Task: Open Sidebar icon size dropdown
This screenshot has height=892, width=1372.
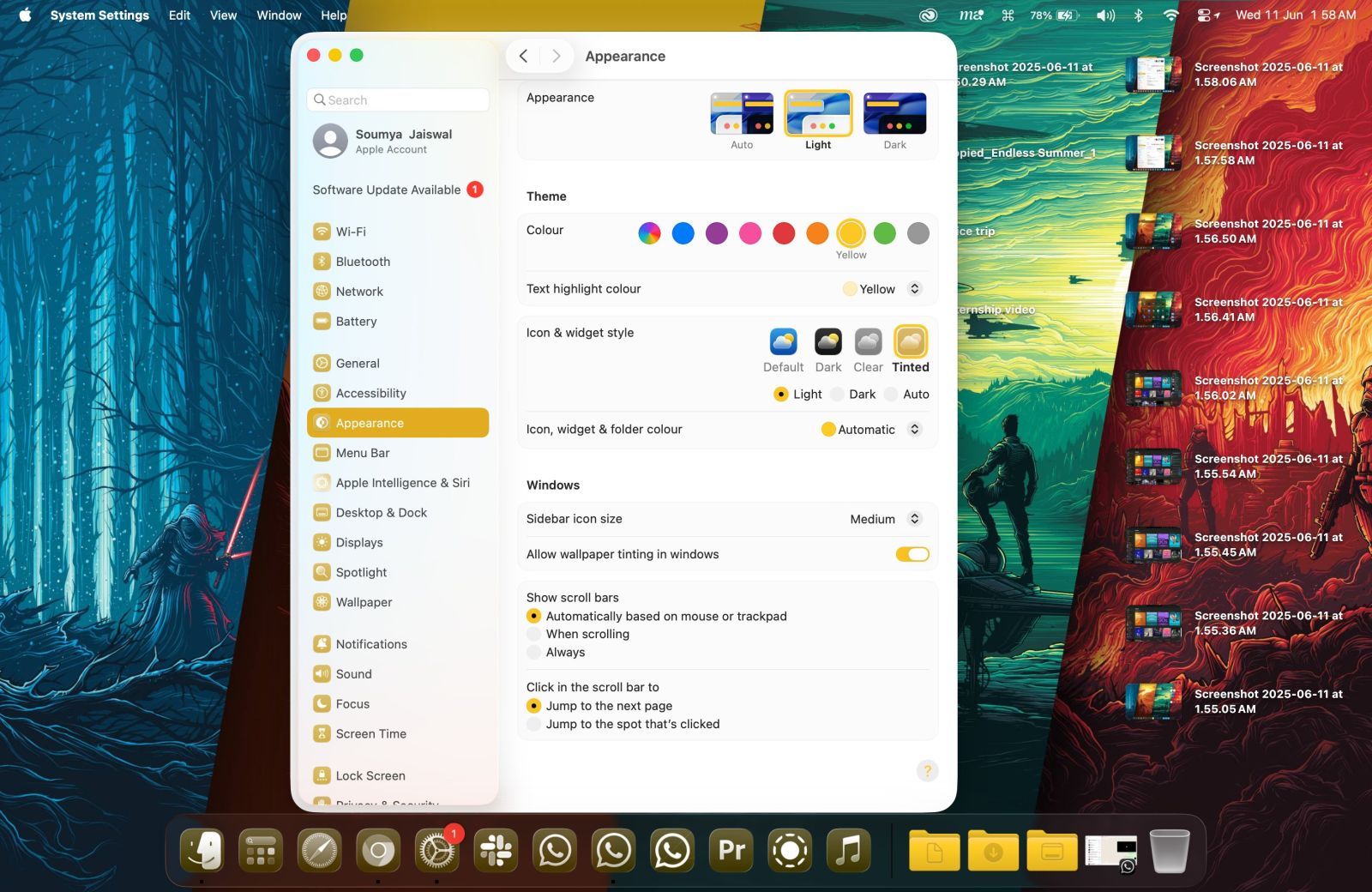Action: point(886,520)
